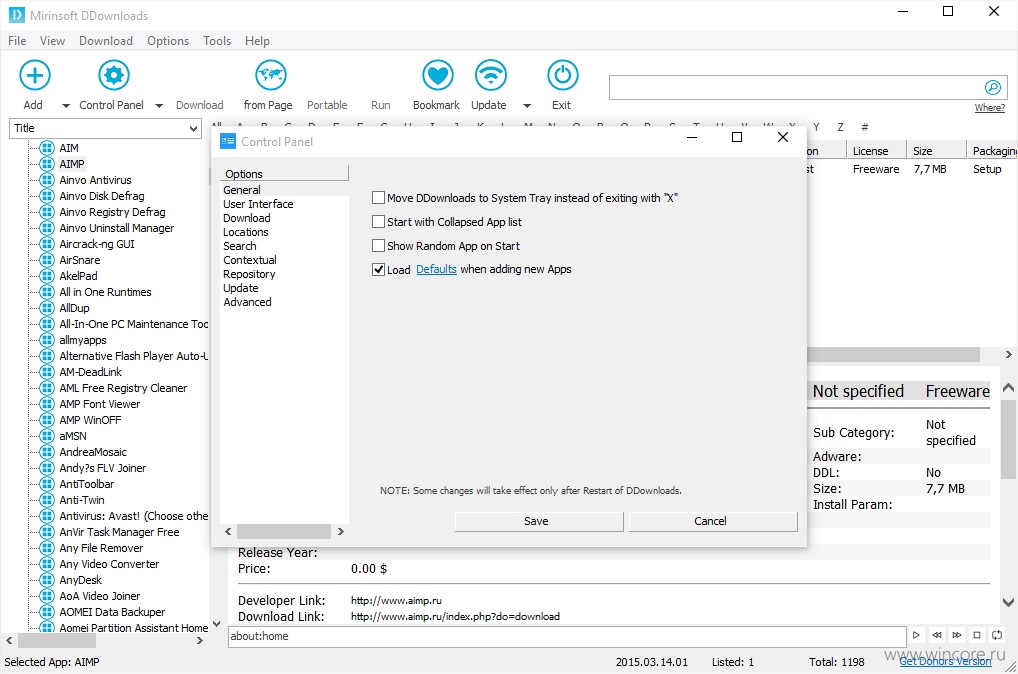Click the app list horizontal scrollbar thumb

(57, 641)
